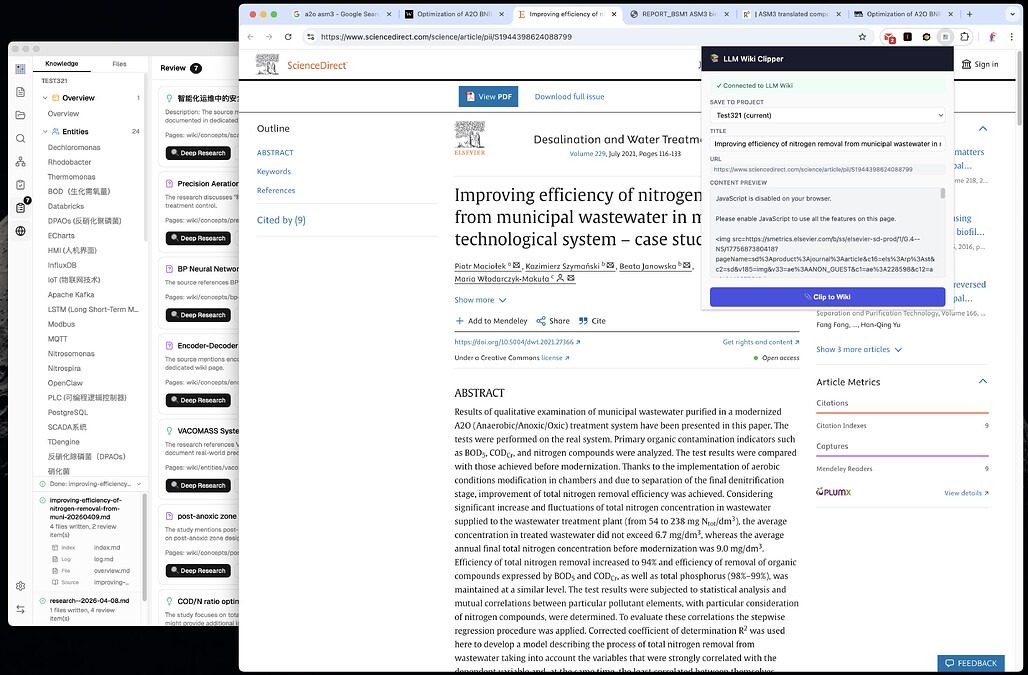Close the active Improving efficiency tab
This screenshot has height=675, width=1028.
pos(614,14)
